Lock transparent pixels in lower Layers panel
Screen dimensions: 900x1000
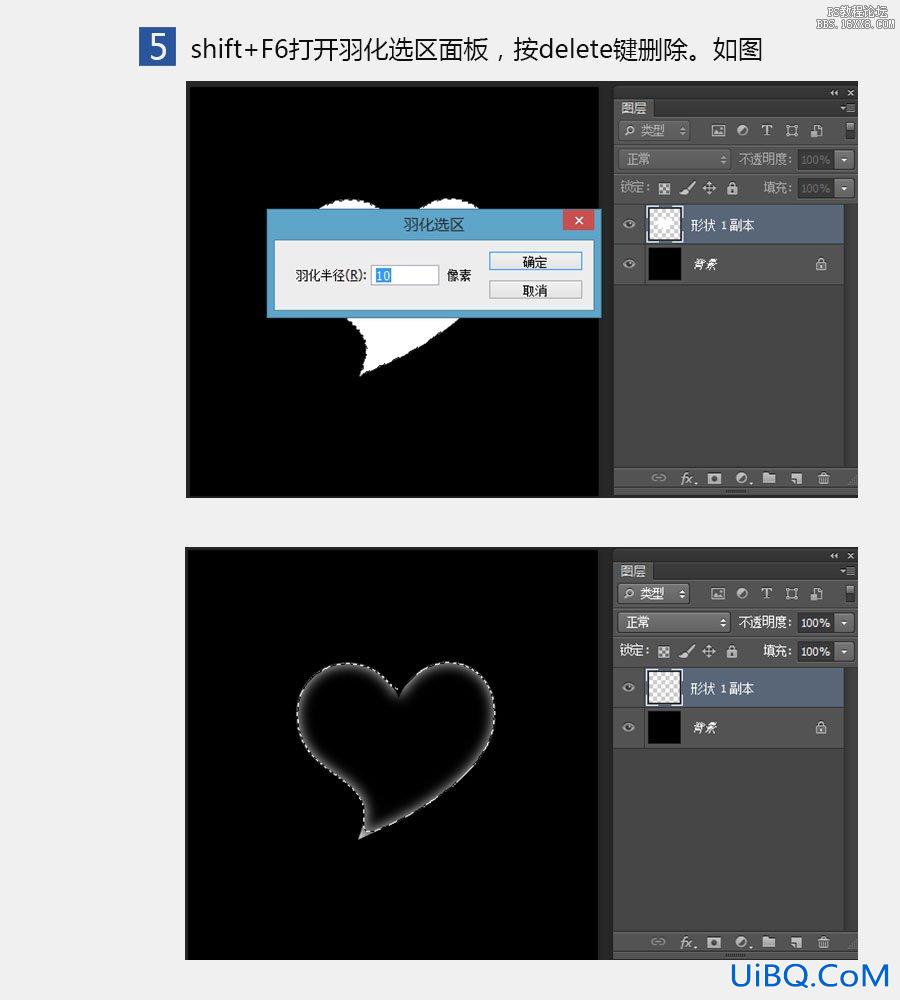coord(664,651)
